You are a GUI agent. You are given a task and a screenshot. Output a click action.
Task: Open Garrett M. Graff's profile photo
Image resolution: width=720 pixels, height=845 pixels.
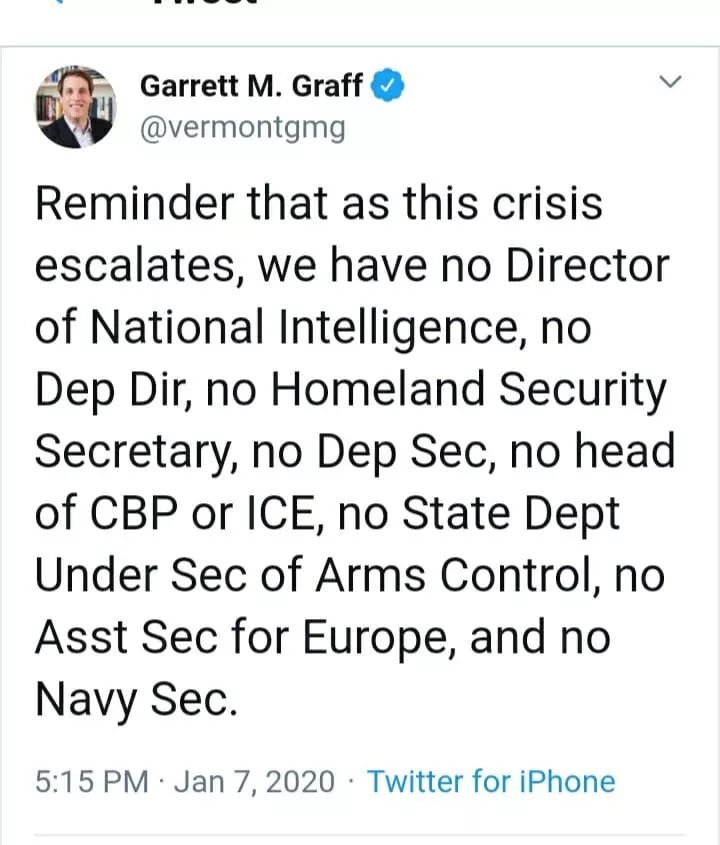pos(76,108)
